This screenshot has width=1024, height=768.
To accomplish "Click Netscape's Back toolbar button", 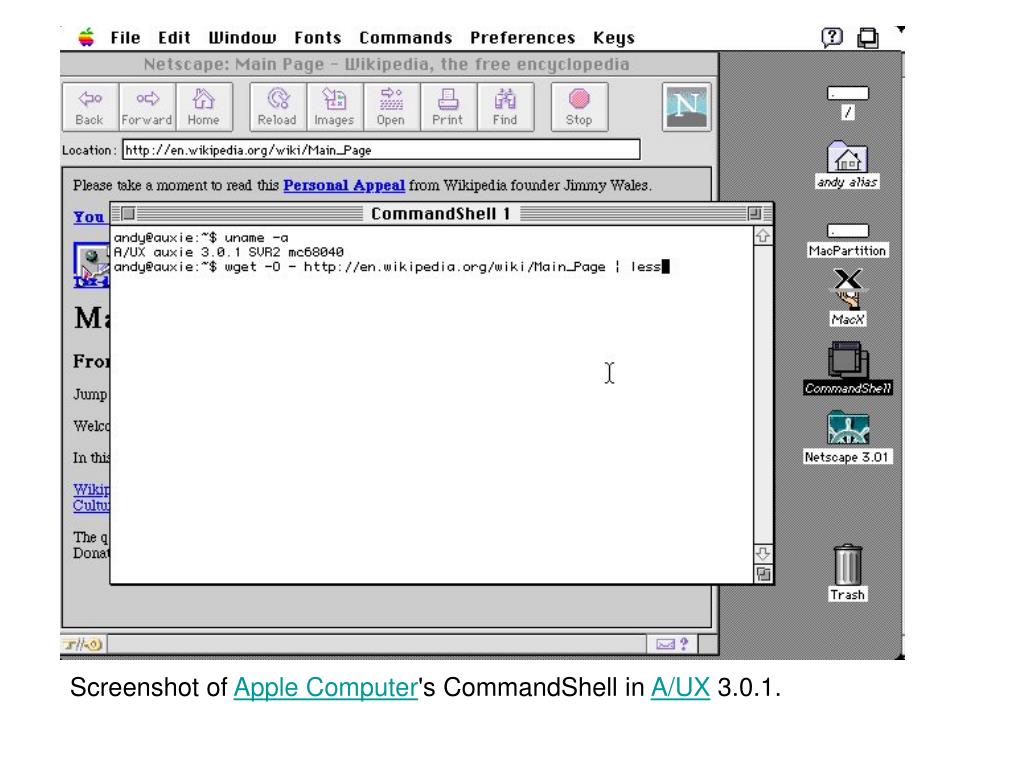I will 90,107.
